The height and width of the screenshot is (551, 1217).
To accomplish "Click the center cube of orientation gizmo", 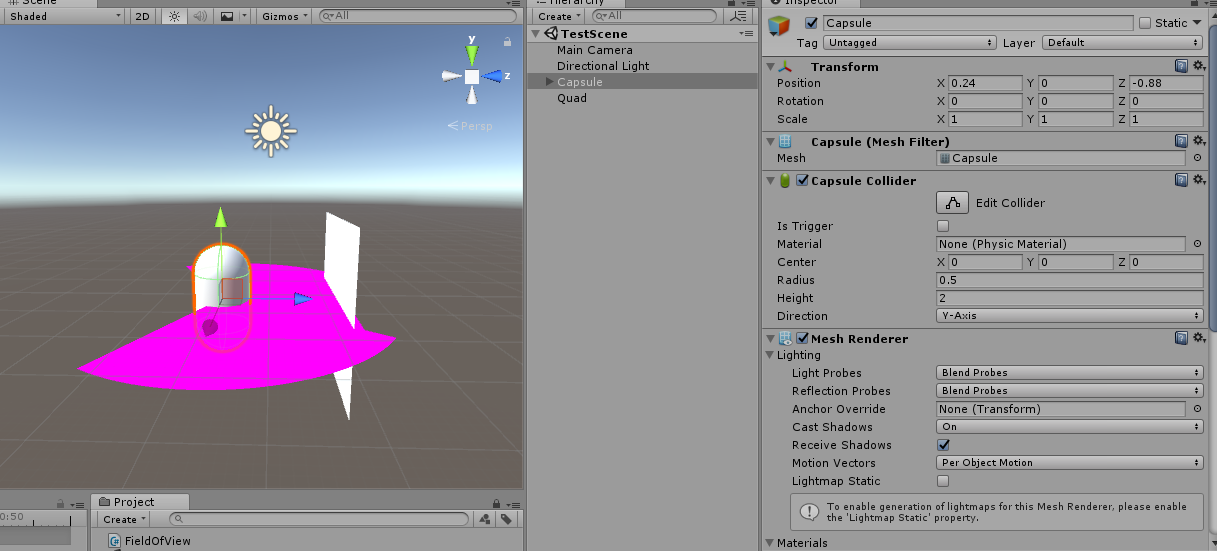I will click(472, 77).
